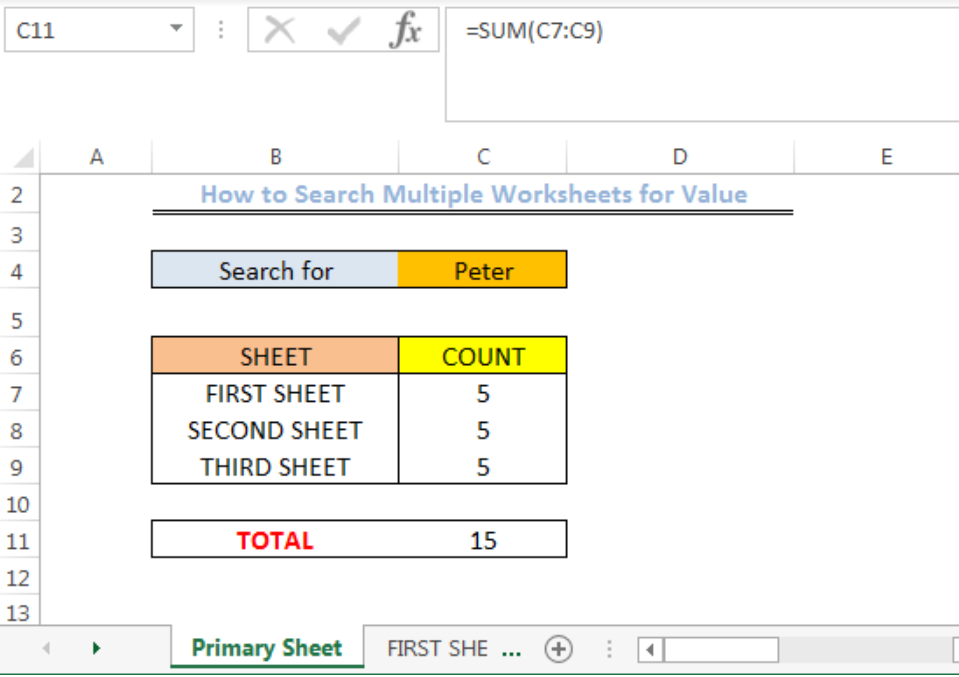Image resolution: width=959 pixels, height=677 pixels.
Task: Select the orange cell containing Peter
Action: pyautogui.click(x=483, y=270)
